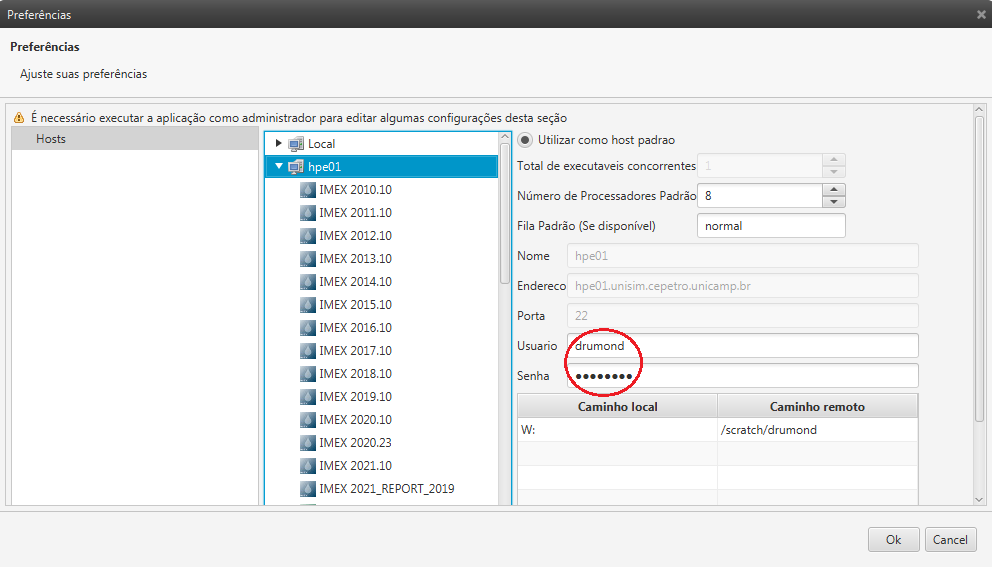992x567 pixels.
Task: Click the IMEX 2020.10 droplet icon
Action: click(307, 420)
